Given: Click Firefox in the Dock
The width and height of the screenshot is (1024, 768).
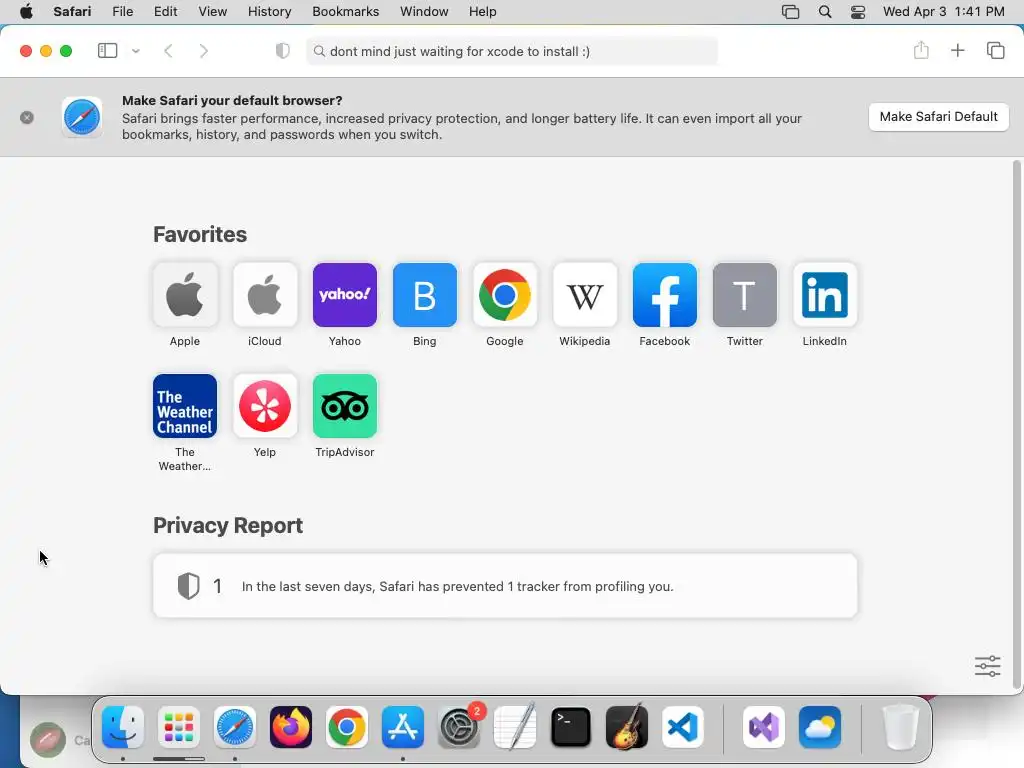Looking at the screenshot, I should 291,727.
